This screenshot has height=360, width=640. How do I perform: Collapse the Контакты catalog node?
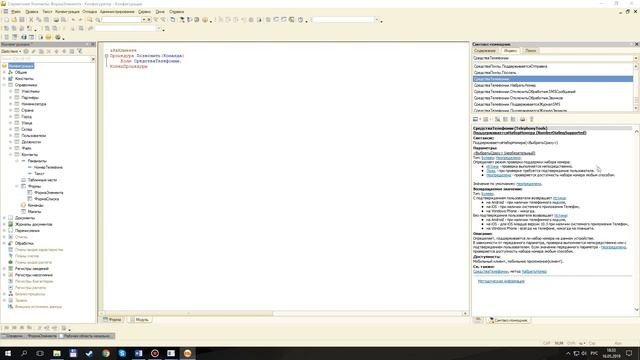click(x=11, y=154)
